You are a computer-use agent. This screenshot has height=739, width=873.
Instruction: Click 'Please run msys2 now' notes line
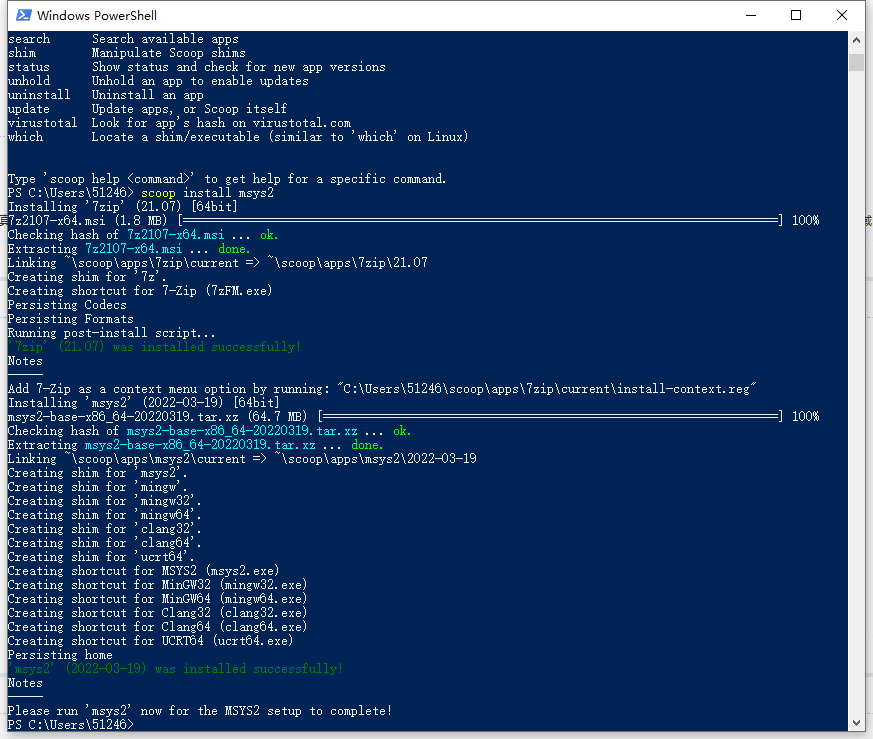(x=200, y=711)
